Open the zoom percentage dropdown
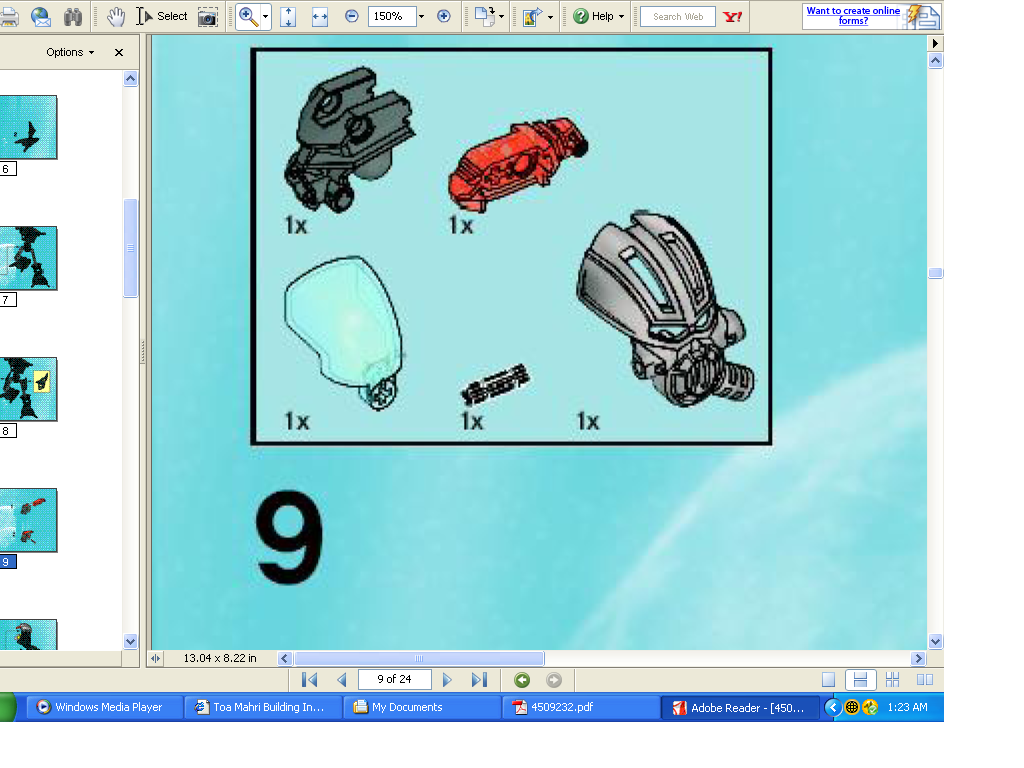The width and height of the screenshot is (1024, 768). [421, 17]
